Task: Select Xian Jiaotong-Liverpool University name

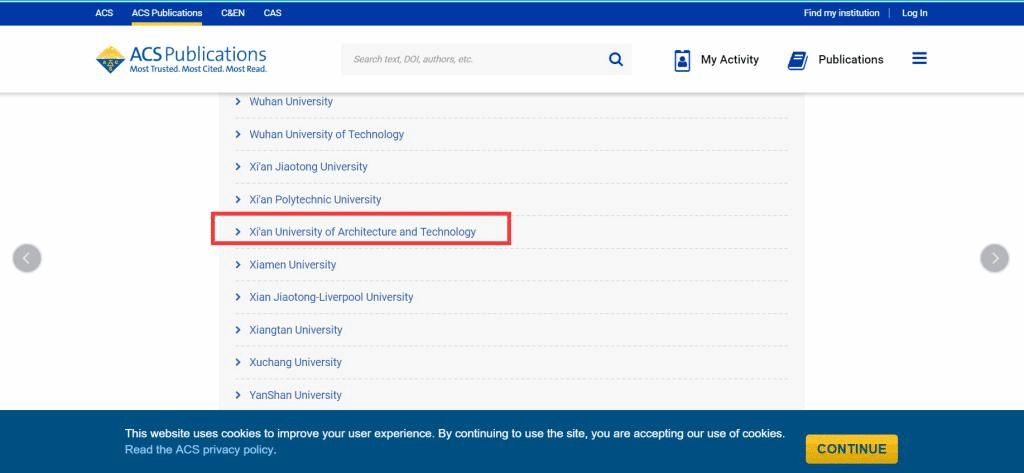Action: [331, 297]
